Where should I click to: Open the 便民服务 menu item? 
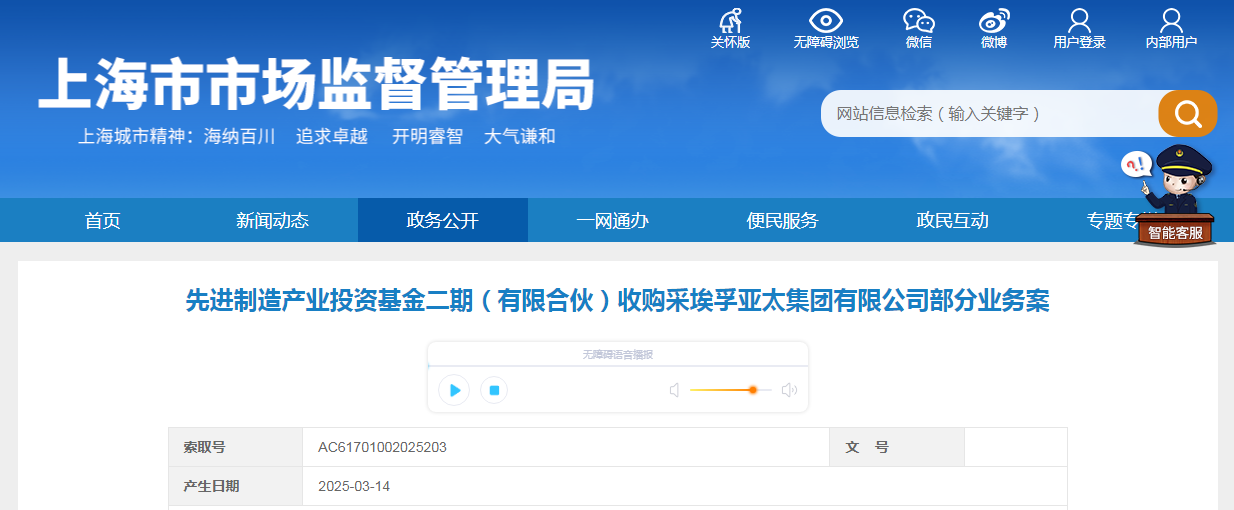pos(783,221)
